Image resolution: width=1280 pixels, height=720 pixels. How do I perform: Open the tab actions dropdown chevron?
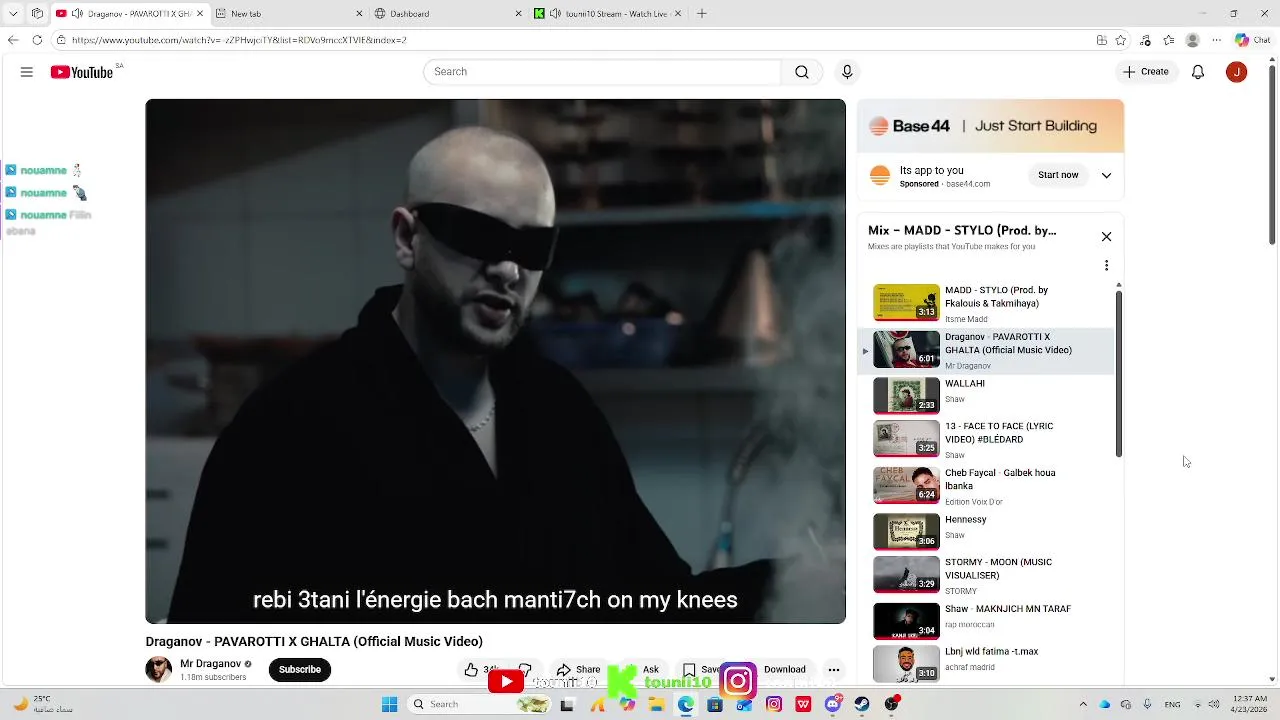13,13
